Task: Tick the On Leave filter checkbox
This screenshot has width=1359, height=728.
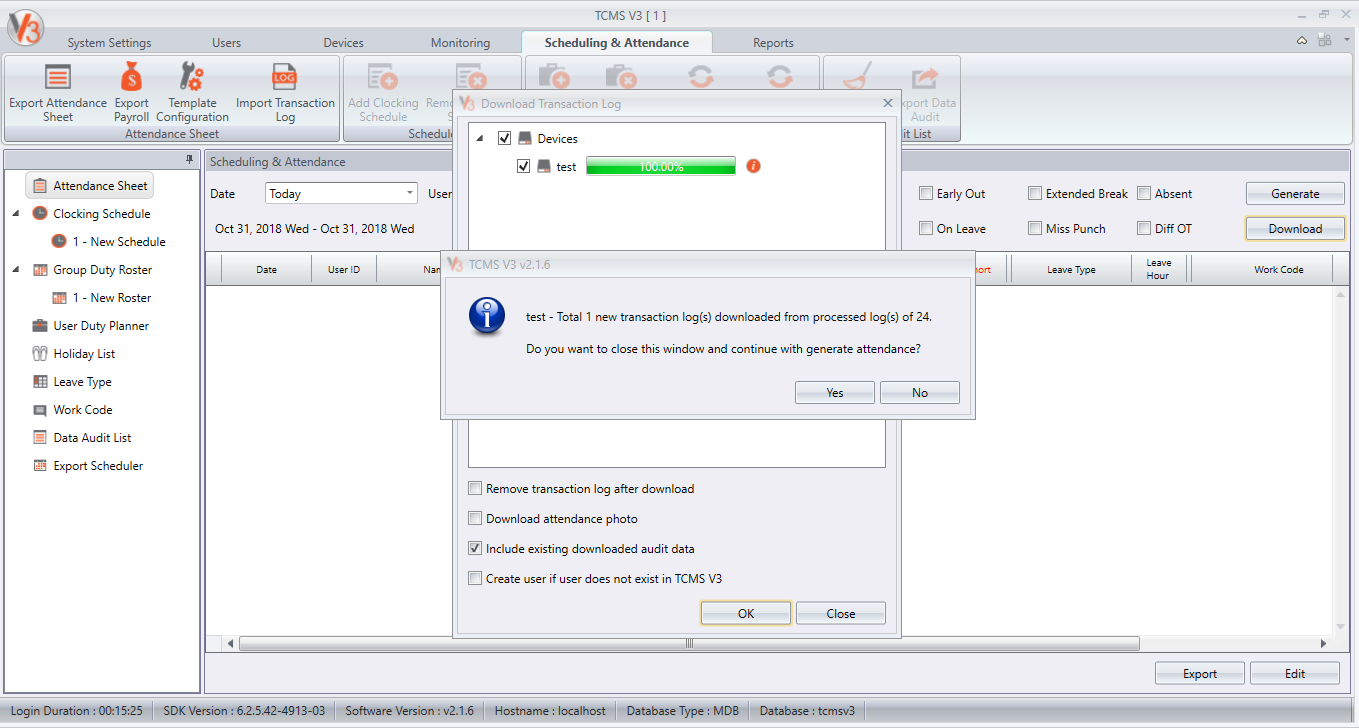Action: [x=926, y=229]
